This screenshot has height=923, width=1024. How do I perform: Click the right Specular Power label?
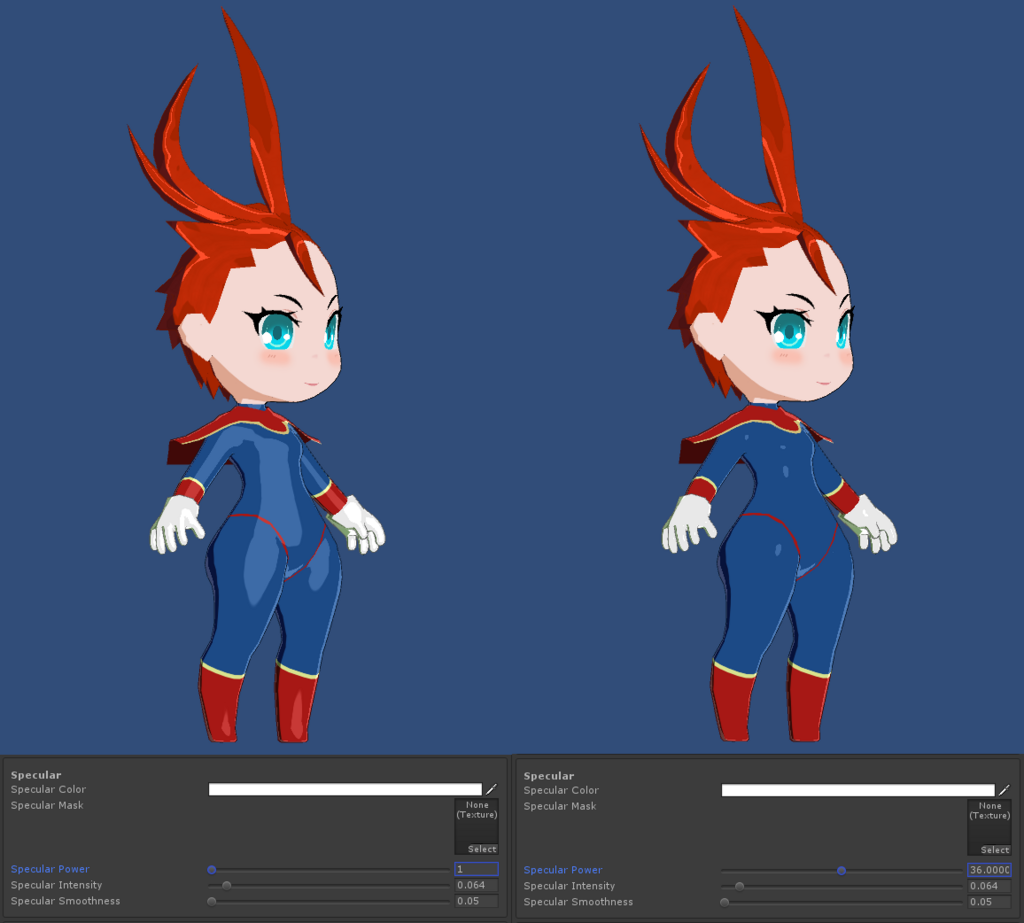(563, 869)
